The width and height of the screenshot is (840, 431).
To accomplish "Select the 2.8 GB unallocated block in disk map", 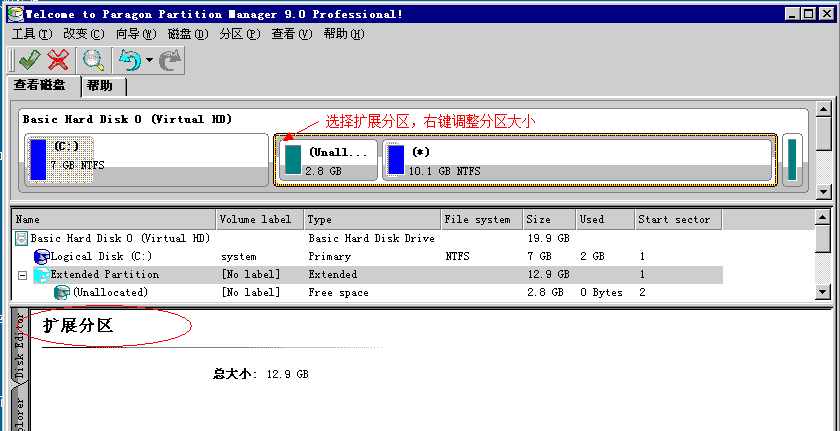I will point(327,160).
